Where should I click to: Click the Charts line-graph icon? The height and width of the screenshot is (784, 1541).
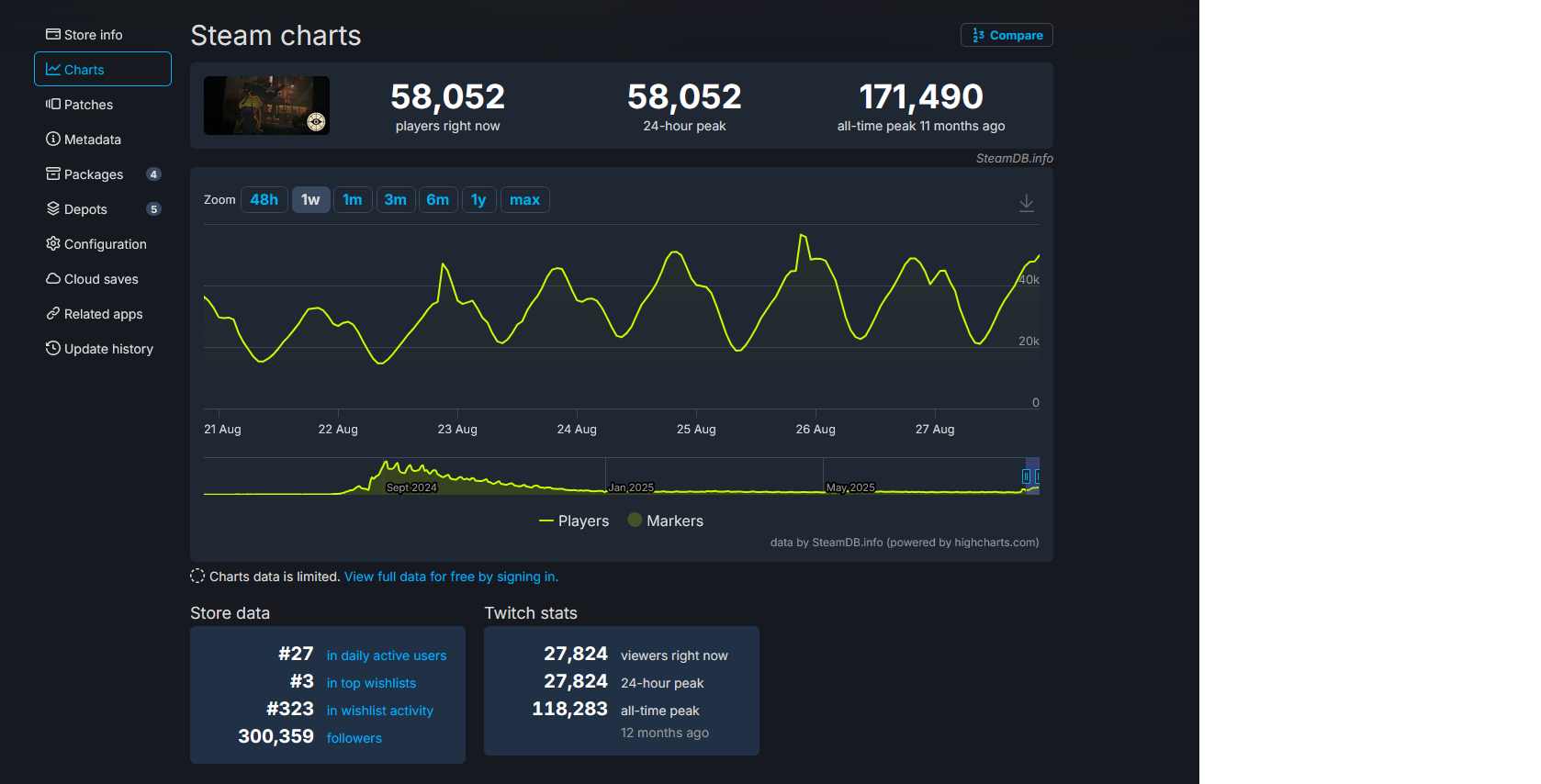pos(53,69)
